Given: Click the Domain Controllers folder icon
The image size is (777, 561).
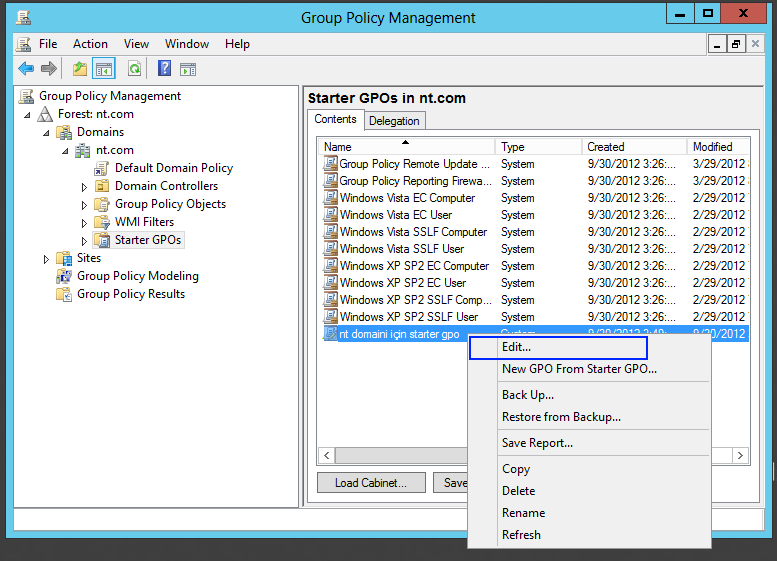Looking at the screenshot, I should point(102,186).
